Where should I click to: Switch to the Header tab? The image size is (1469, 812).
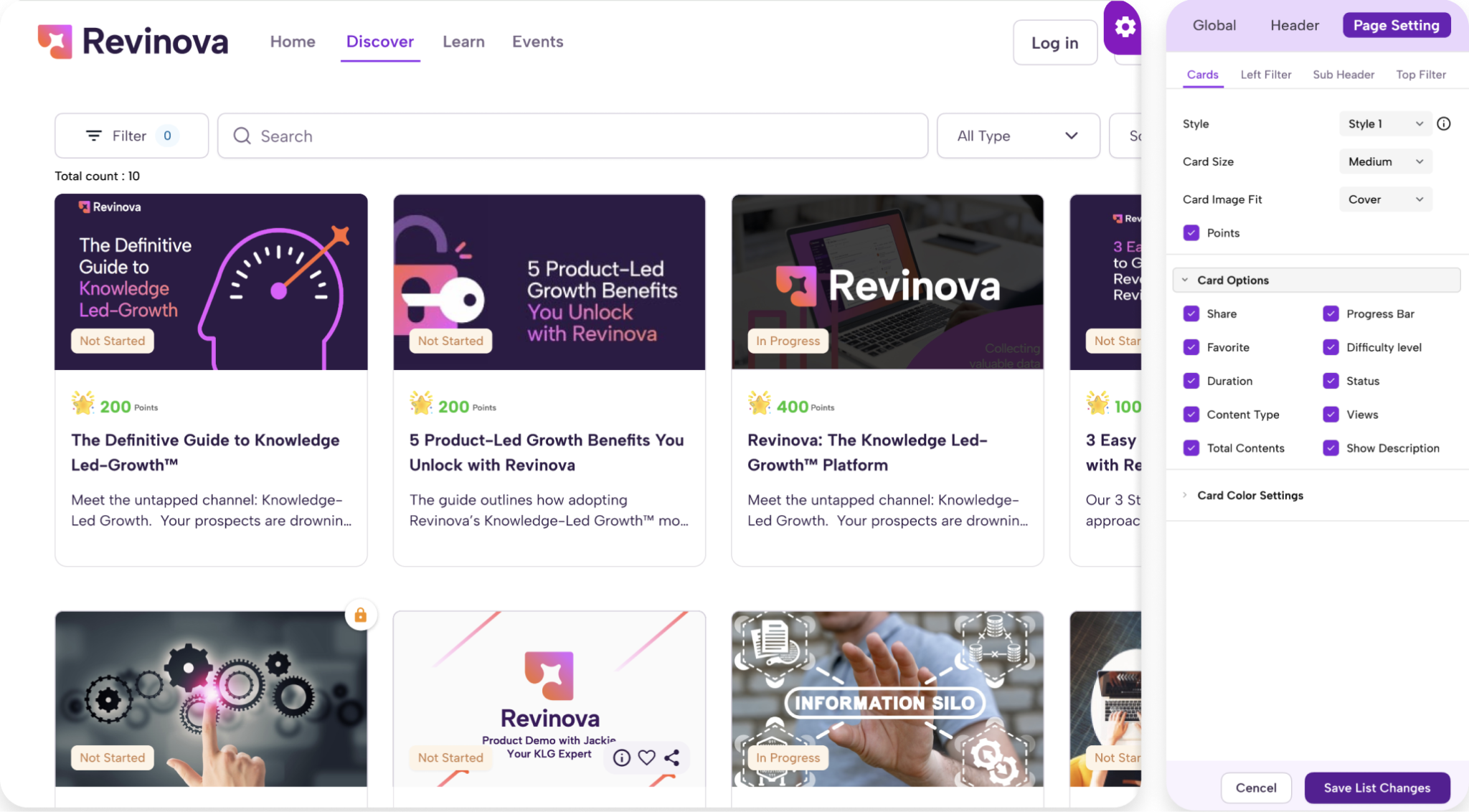pos(1294,25)
